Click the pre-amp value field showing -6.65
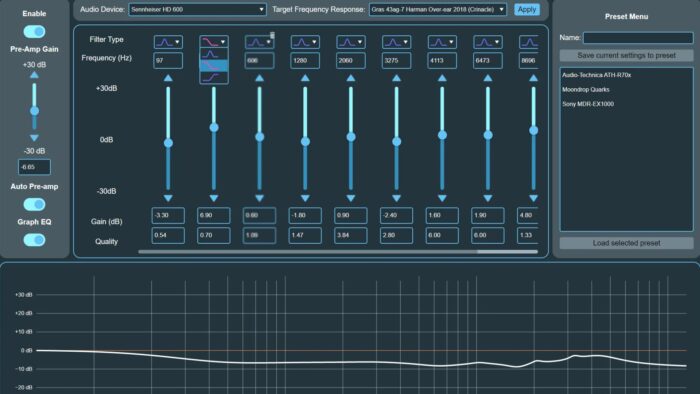 [x=34, y=167]
